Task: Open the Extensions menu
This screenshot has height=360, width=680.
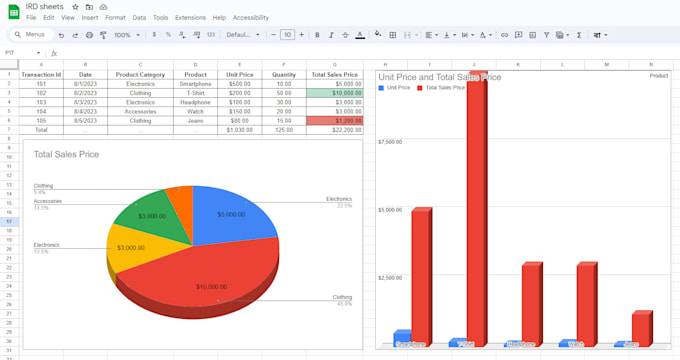Action: point(190,18)
